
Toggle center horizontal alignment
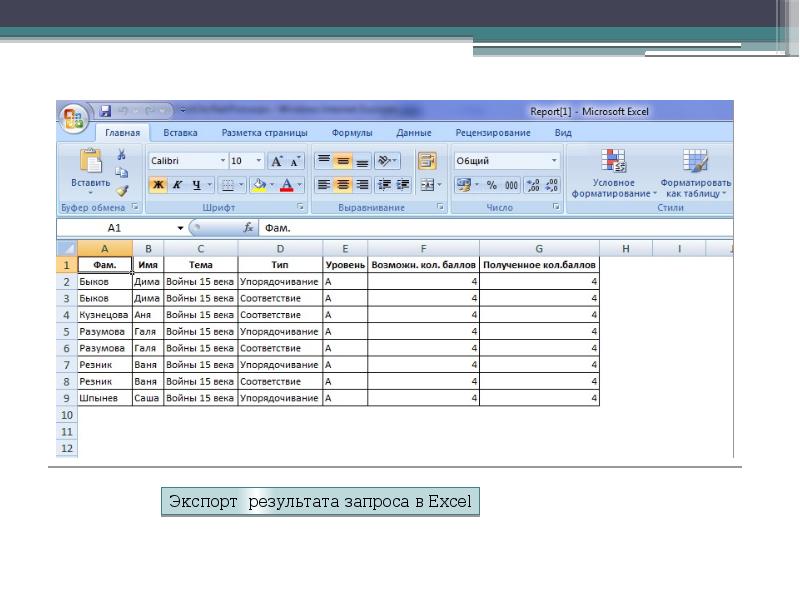pyautogui.click(x=343, y=185)
